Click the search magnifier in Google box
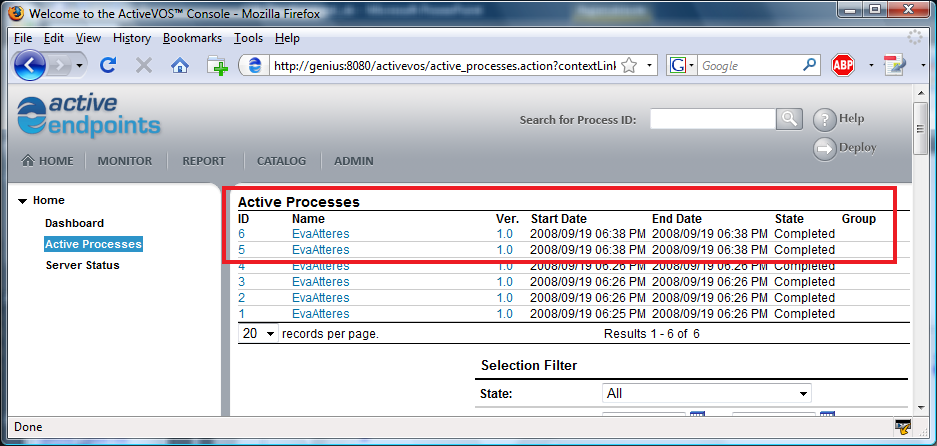937x446 pixels. pyautogui.click(x=810, y=65)
